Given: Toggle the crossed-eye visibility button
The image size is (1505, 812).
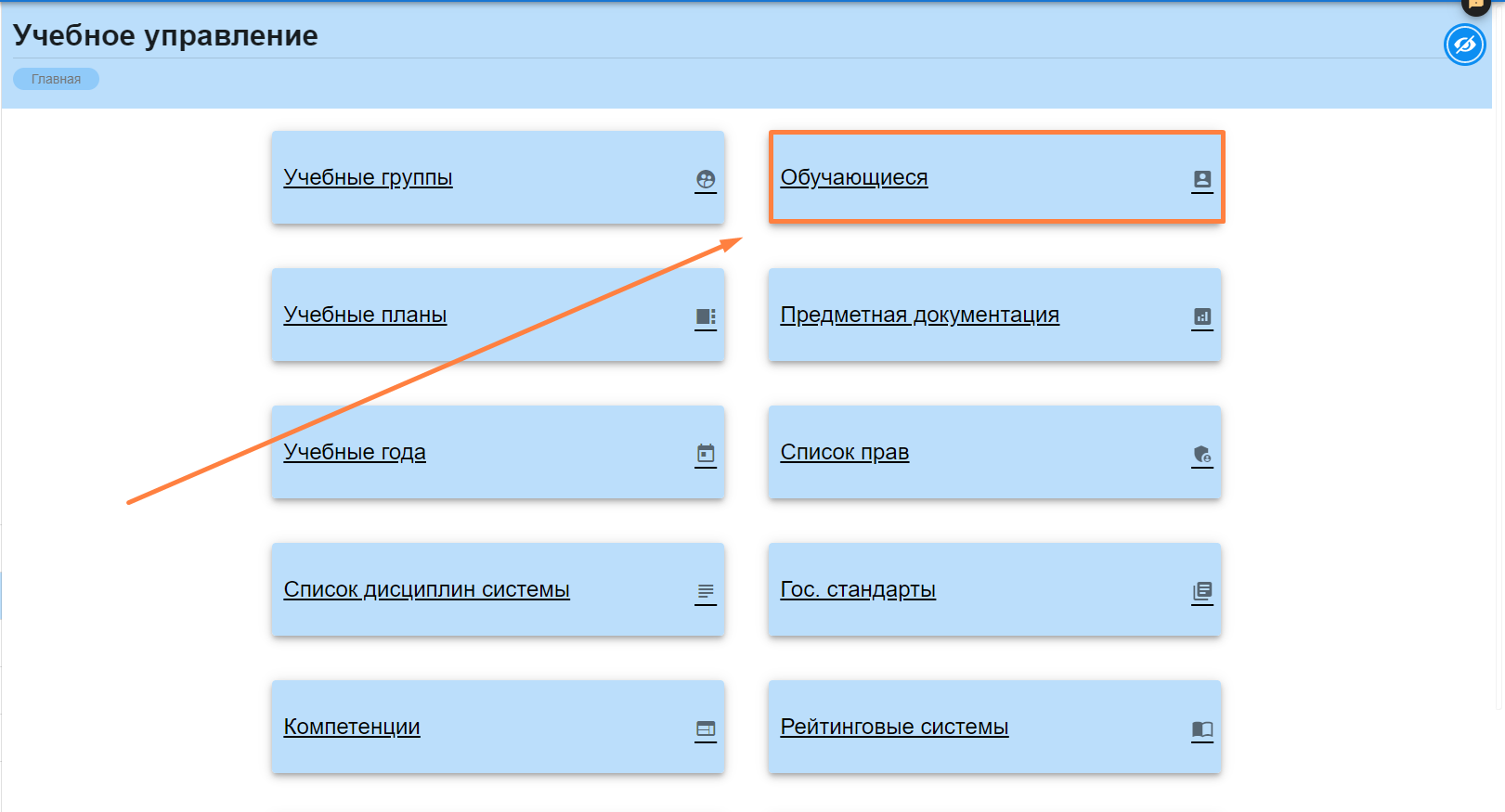Looking at the screenshot, I should tap(1464, 45).
